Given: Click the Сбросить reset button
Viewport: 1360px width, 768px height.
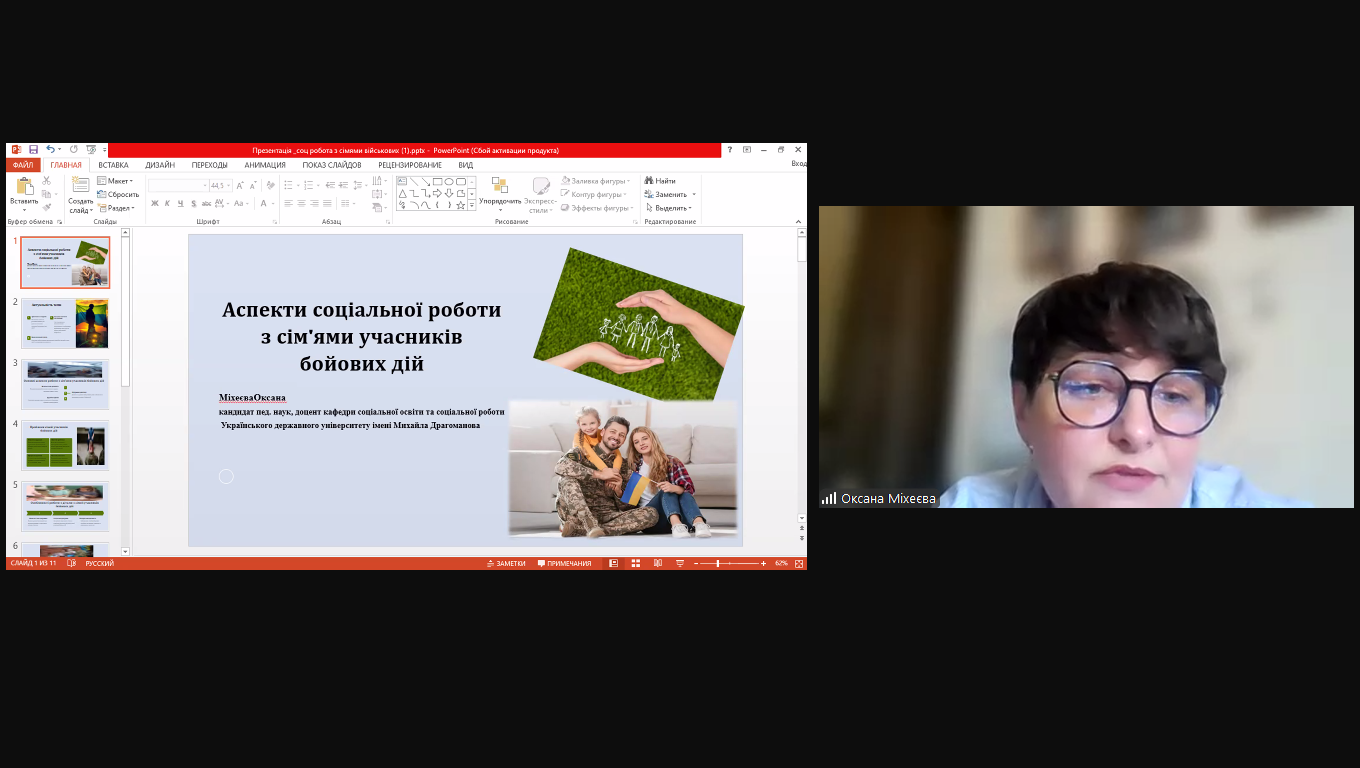Looking at the screenshot, I should 118,194.
